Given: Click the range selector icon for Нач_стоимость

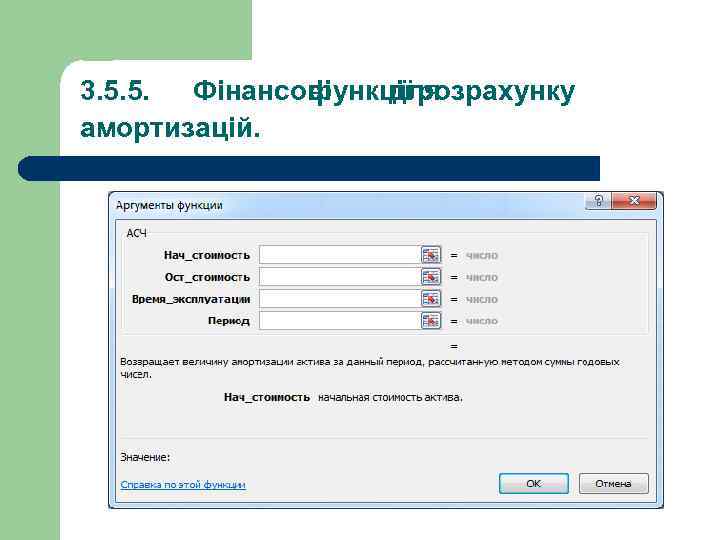Looking at the screenshot, I should [x=431, y=255].
